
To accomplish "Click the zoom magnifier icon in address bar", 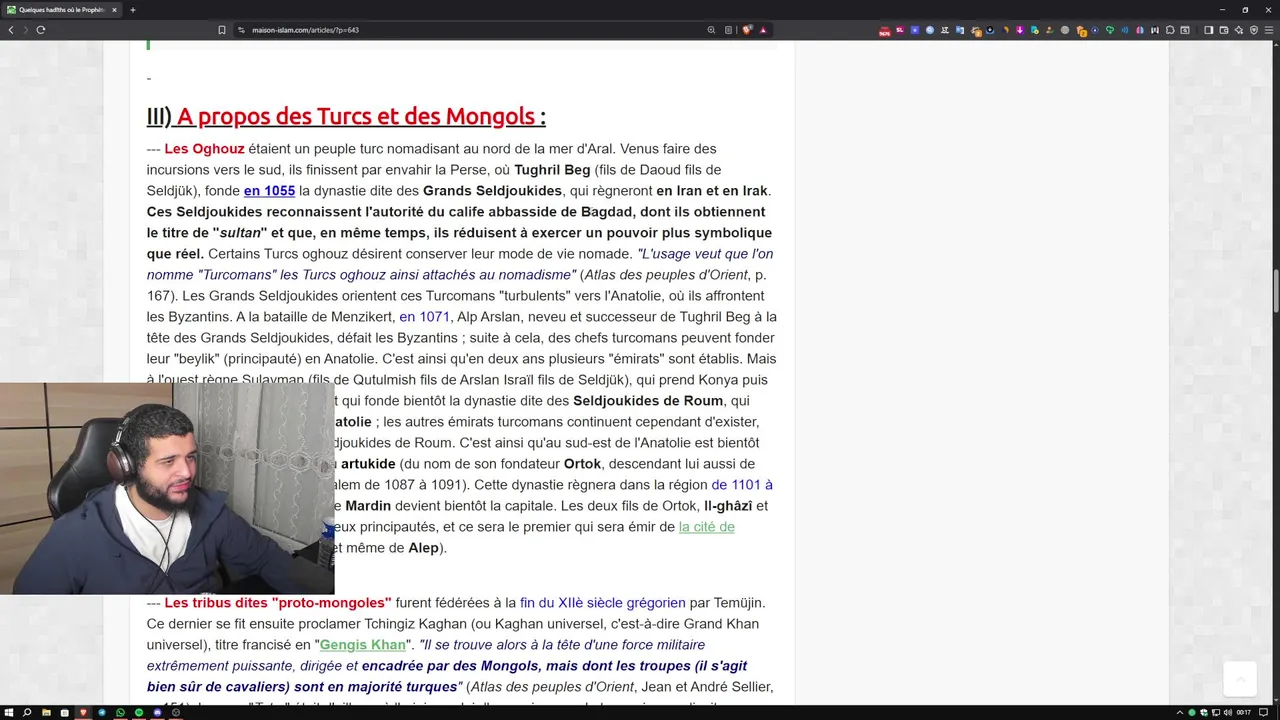I will coord(711,30).
